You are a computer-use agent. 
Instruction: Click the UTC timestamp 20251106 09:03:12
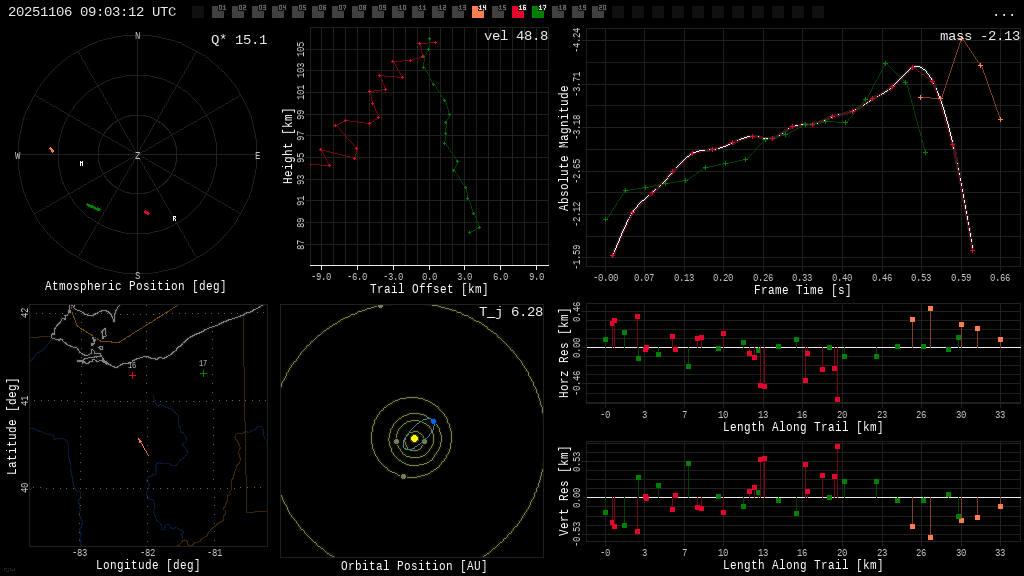[92, 12]
